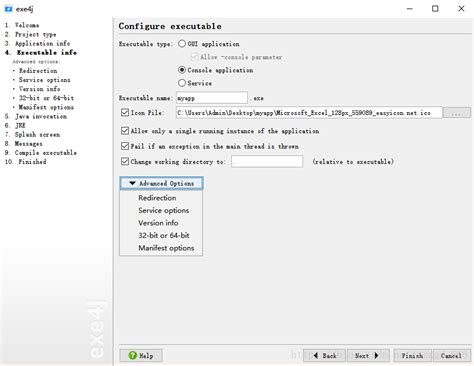Choose 32-bit or 64-bit in popup menu
Screen dimensions: 474x366
164,235
